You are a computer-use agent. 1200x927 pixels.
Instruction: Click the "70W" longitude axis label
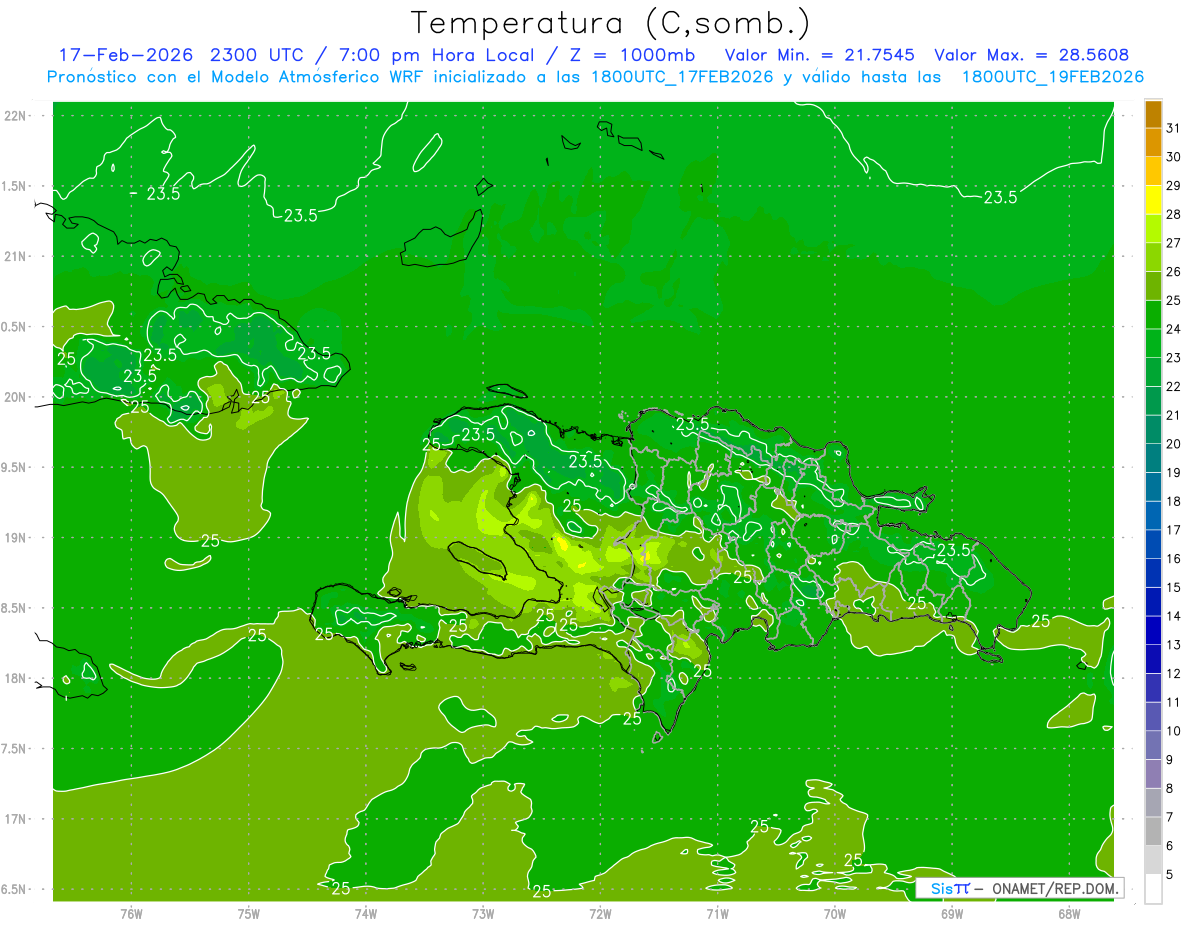tap(835, 913)
